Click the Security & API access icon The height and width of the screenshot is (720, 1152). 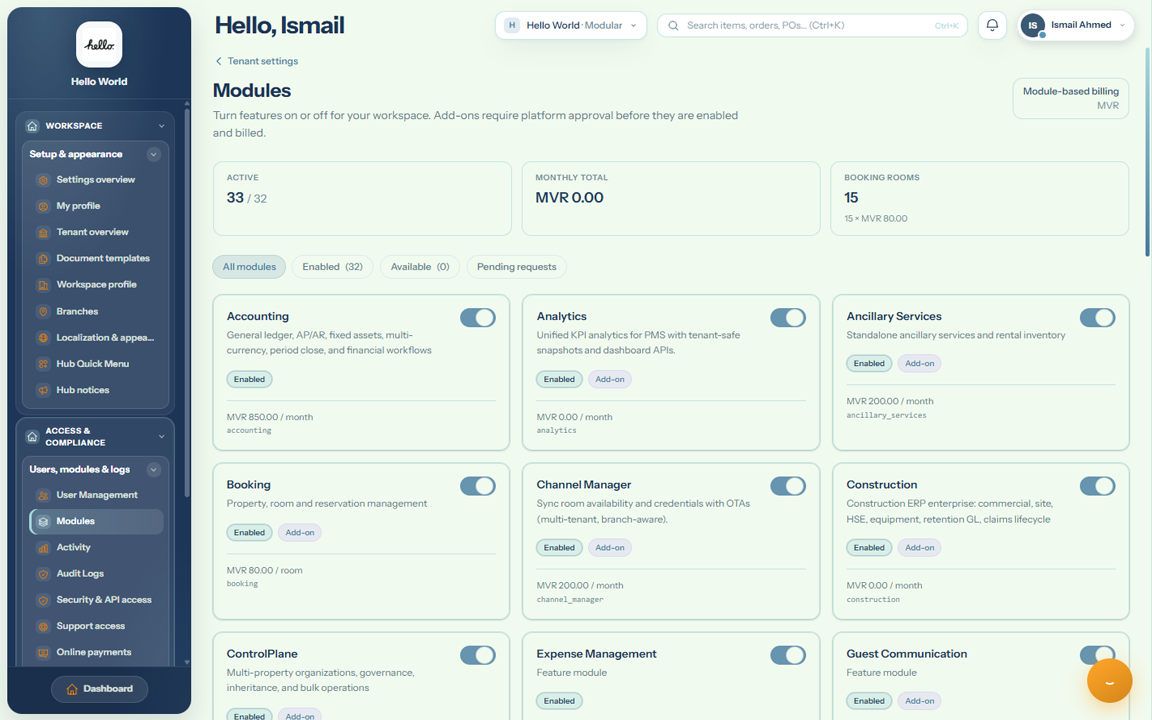43,600
